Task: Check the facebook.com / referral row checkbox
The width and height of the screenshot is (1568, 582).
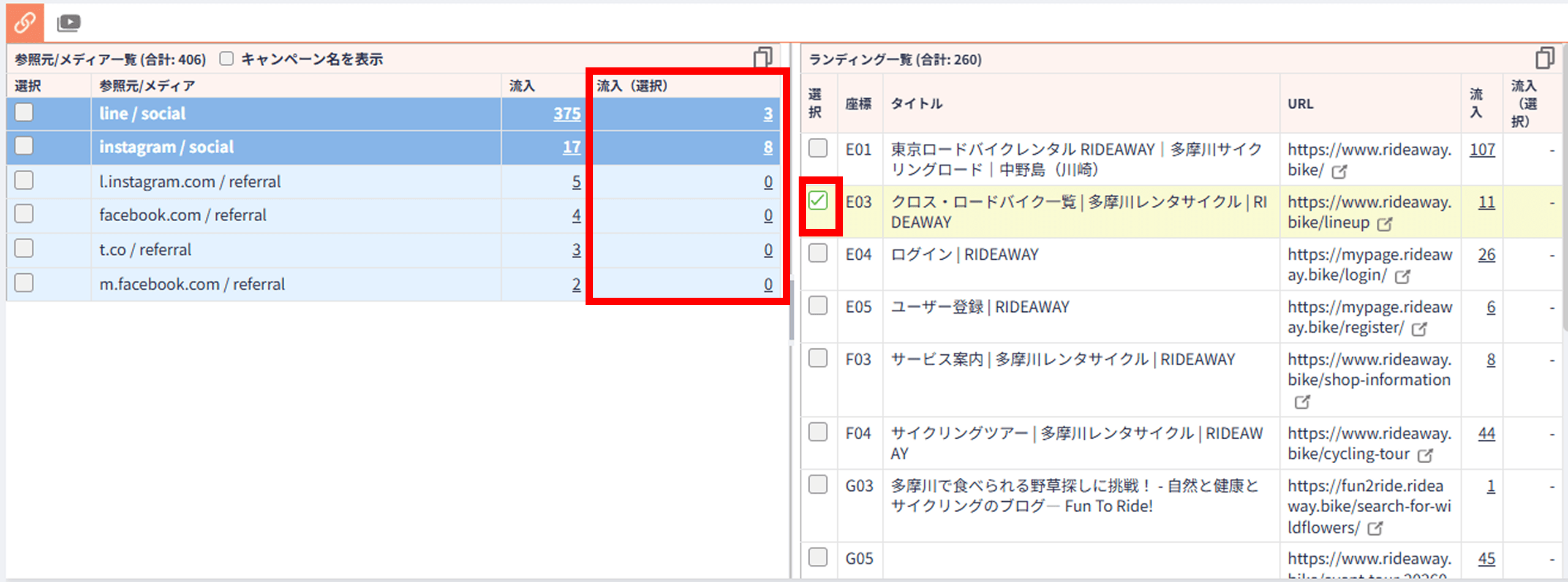Action: 24,214
